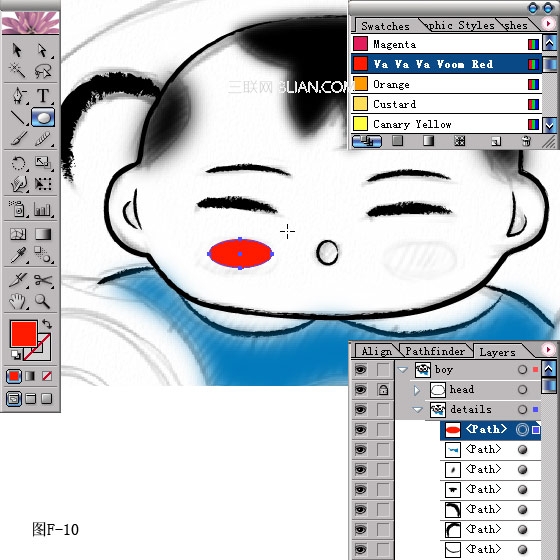Select the Scissors tool
Viewport: 560px width, 560px height.
[x=43, y=280]
